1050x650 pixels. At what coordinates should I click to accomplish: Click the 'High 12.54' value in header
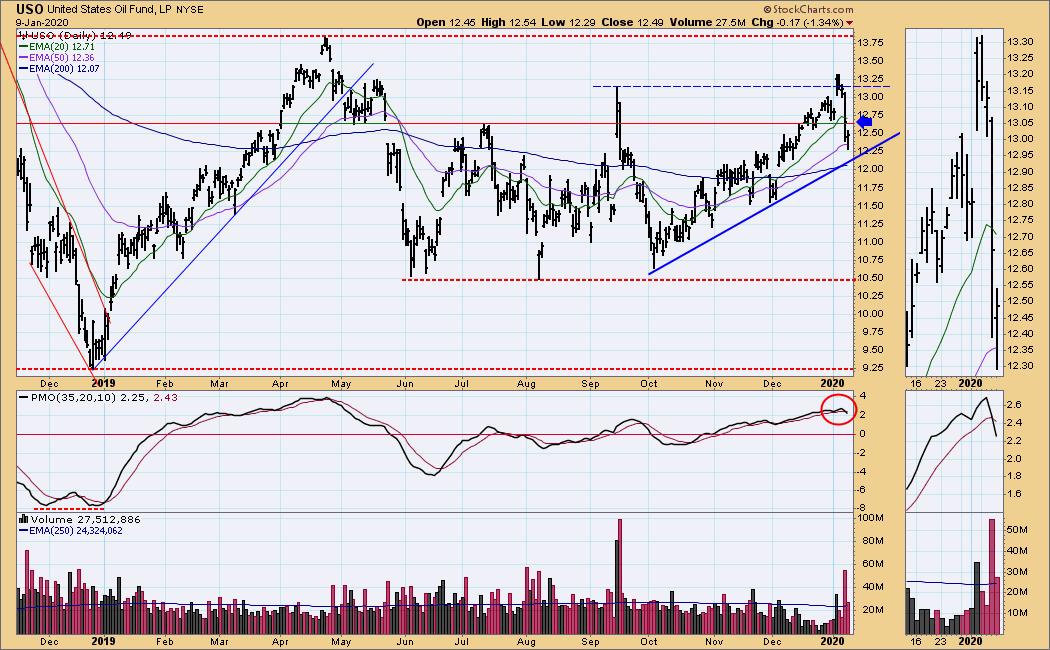(x=508, y=22)
